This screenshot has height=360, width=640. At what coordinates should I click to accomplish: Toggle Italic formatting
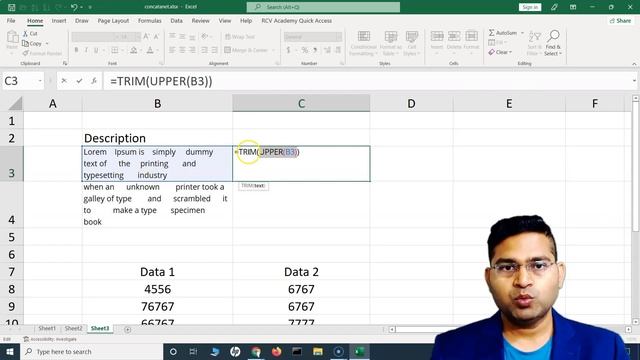86,50
